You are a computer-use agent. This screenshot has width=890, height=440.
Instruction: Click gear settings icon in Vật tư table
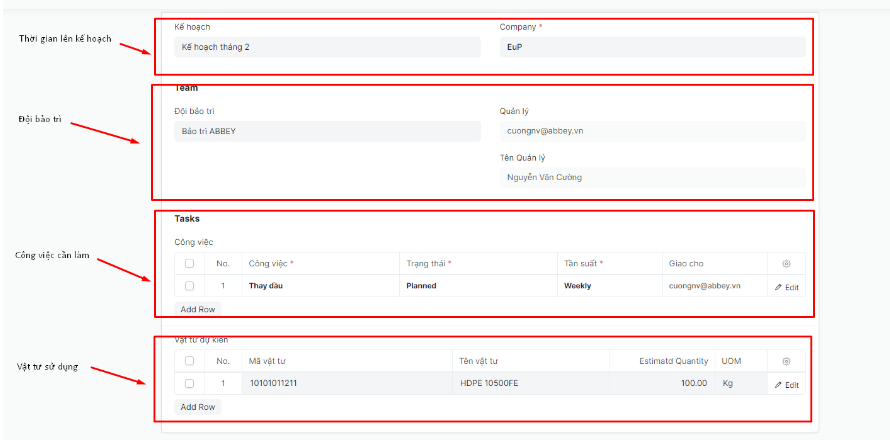pyautogui.click(x=786, y=361)
